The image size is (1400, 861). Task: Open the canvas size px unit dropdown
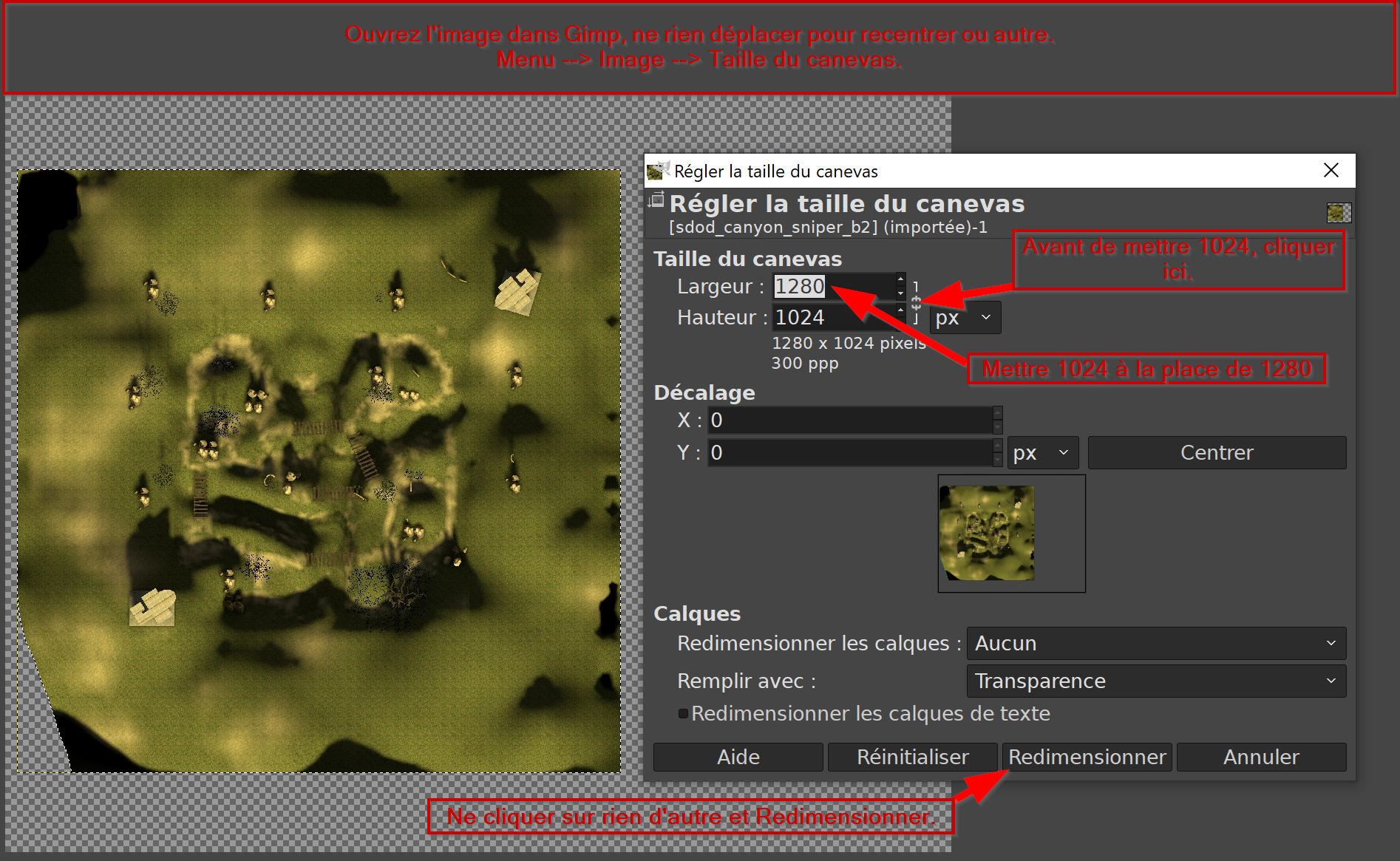tap(965, 318)
